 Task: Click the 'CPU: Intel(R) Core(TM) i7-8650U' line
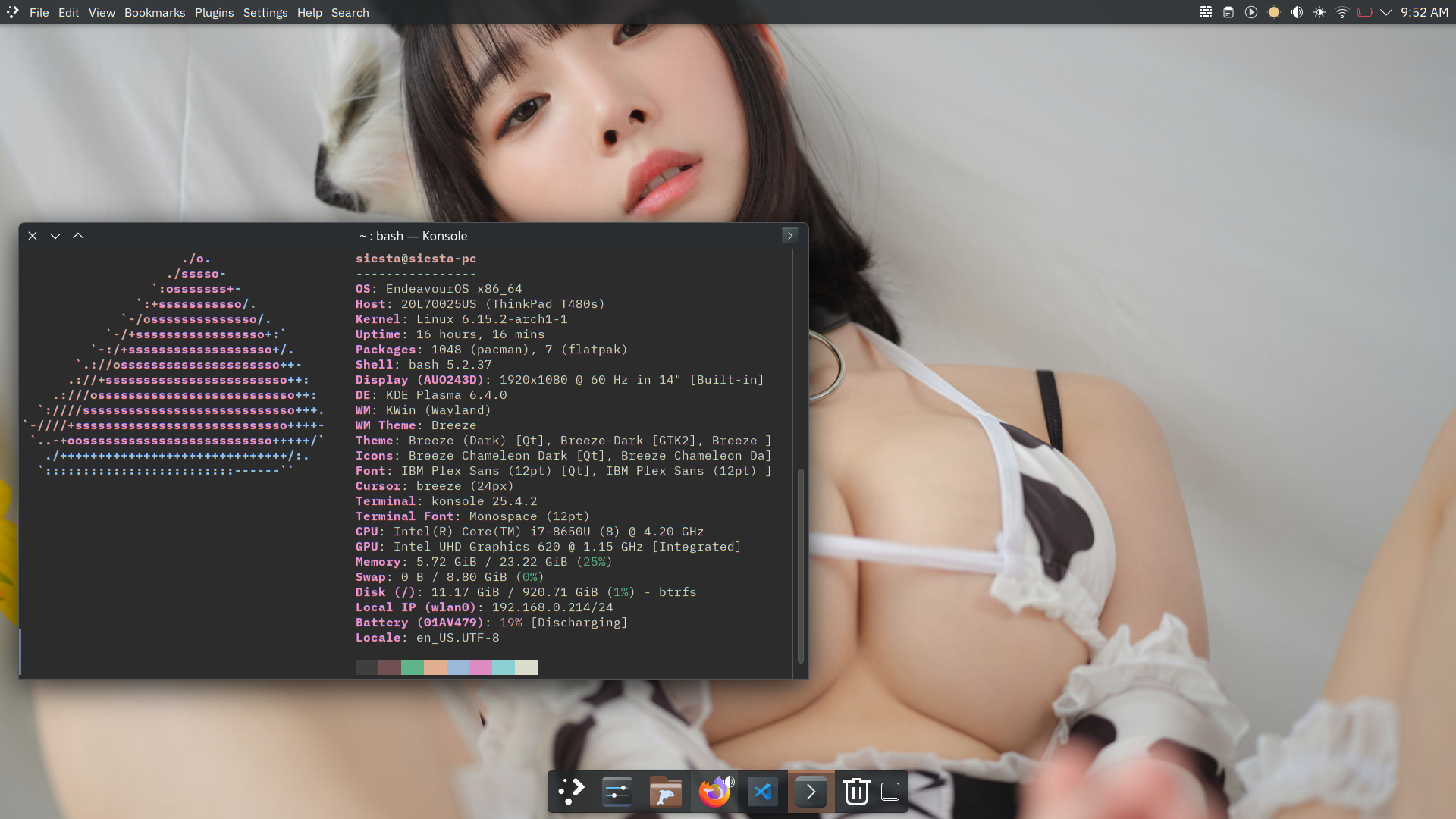pos(529,532)
